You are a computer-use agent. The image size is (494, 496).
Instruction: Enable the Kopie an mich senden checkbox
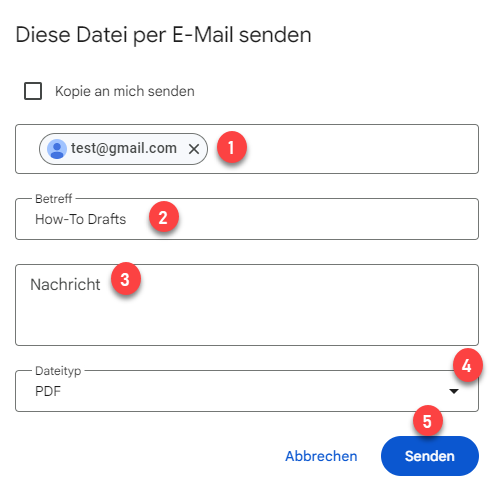click(x=33, y=91)
